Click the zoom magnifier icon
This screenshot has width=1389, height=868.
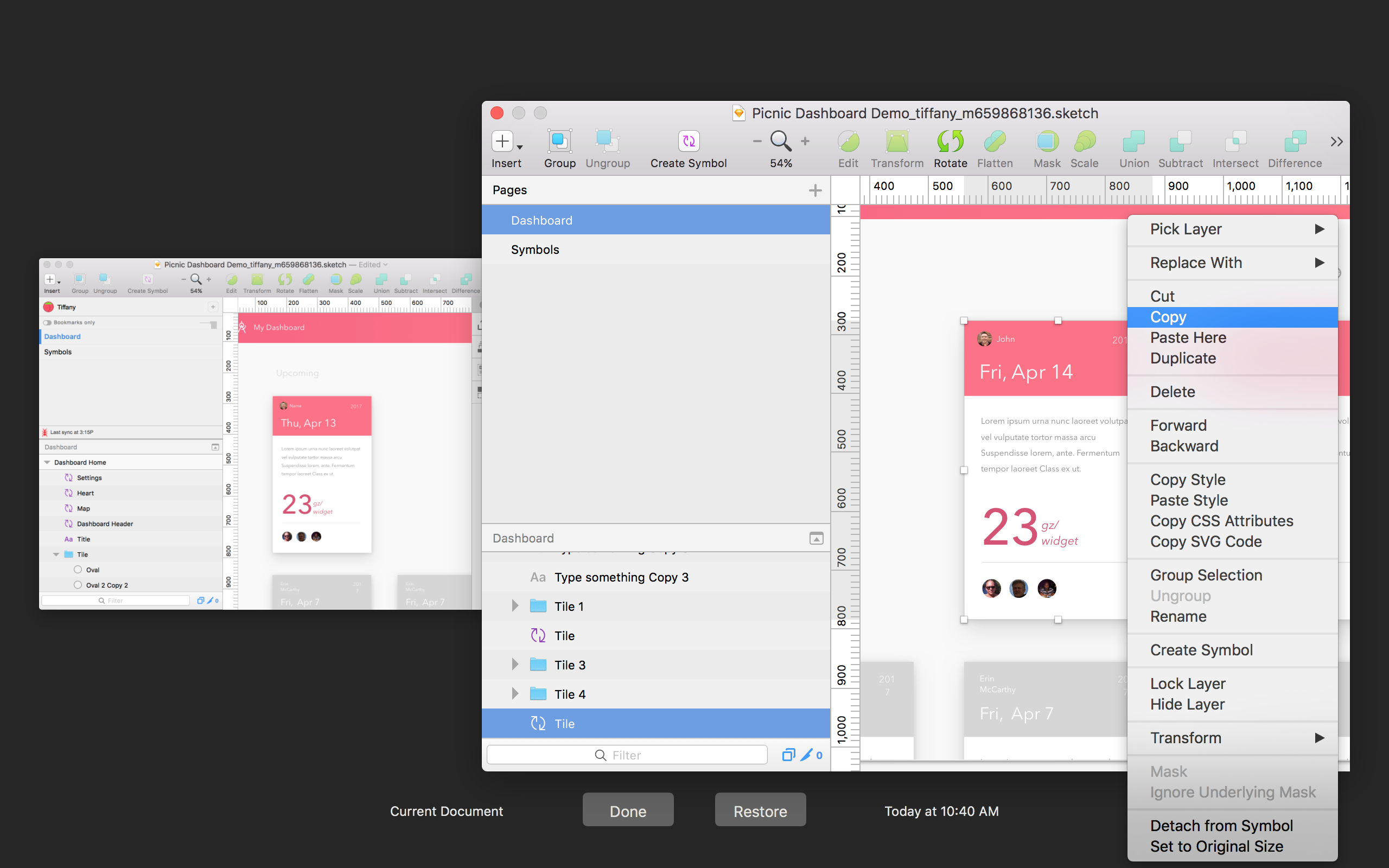[781, 141]
